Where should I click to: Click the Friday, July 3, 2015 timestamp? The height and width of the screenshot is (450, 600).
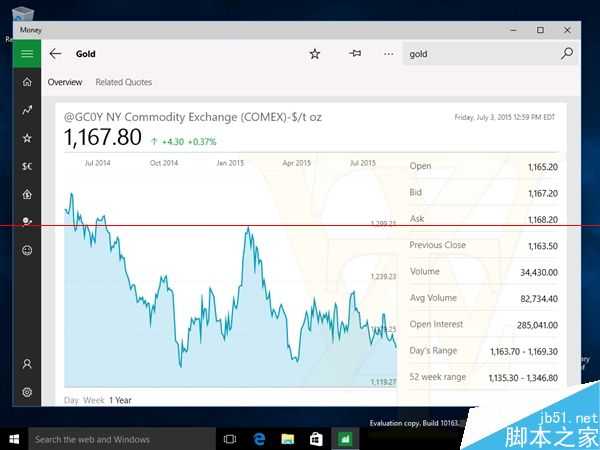point(504,117)
